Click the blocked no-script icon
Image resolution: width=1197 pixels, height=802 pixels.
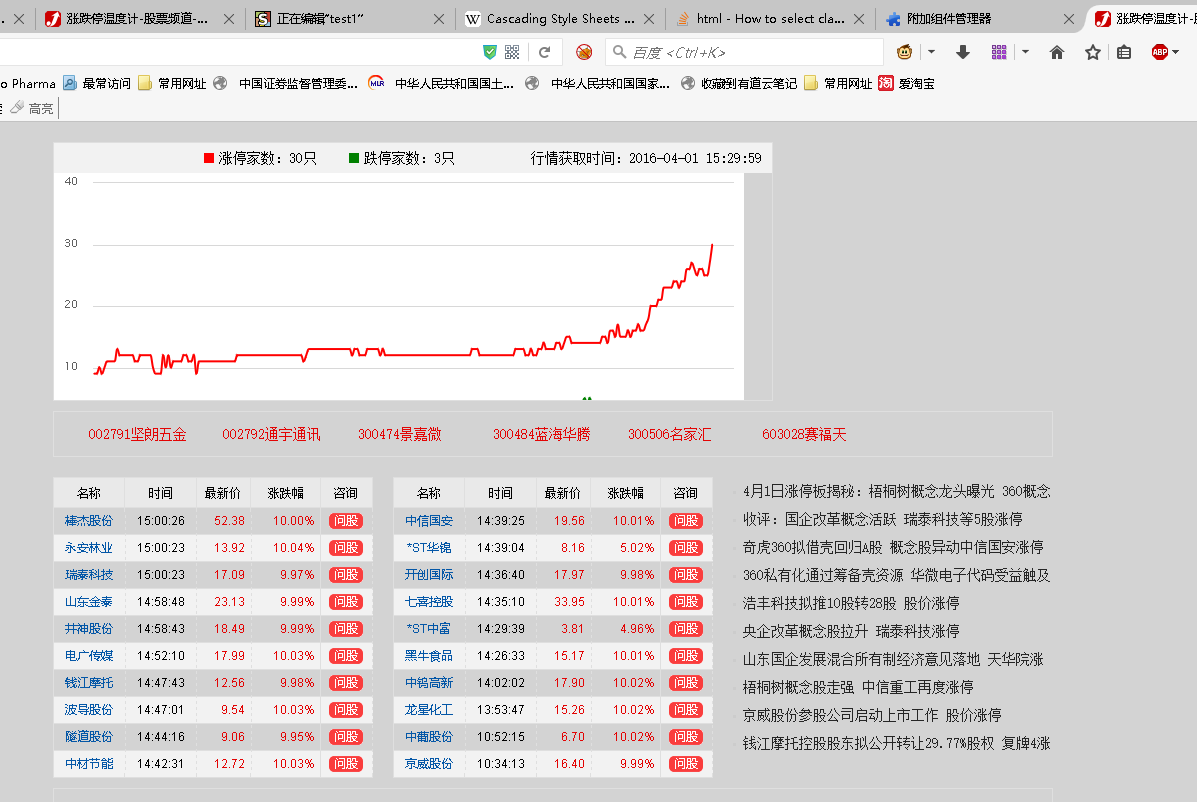tap(584, 52)
